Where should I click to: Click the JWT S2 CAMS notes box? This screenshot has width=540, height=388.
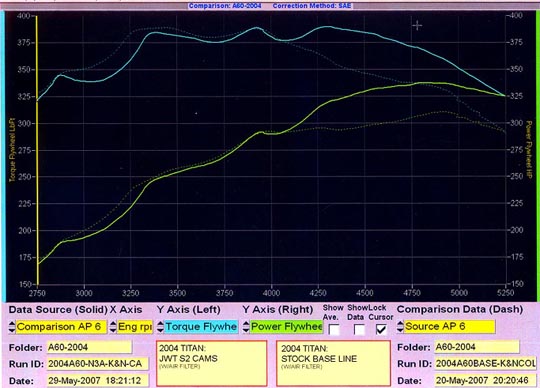click(x=212, y=363)
